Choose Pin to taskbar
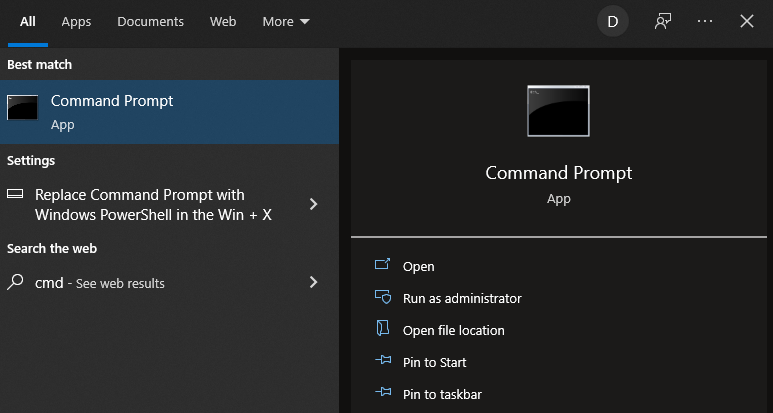 442,394
